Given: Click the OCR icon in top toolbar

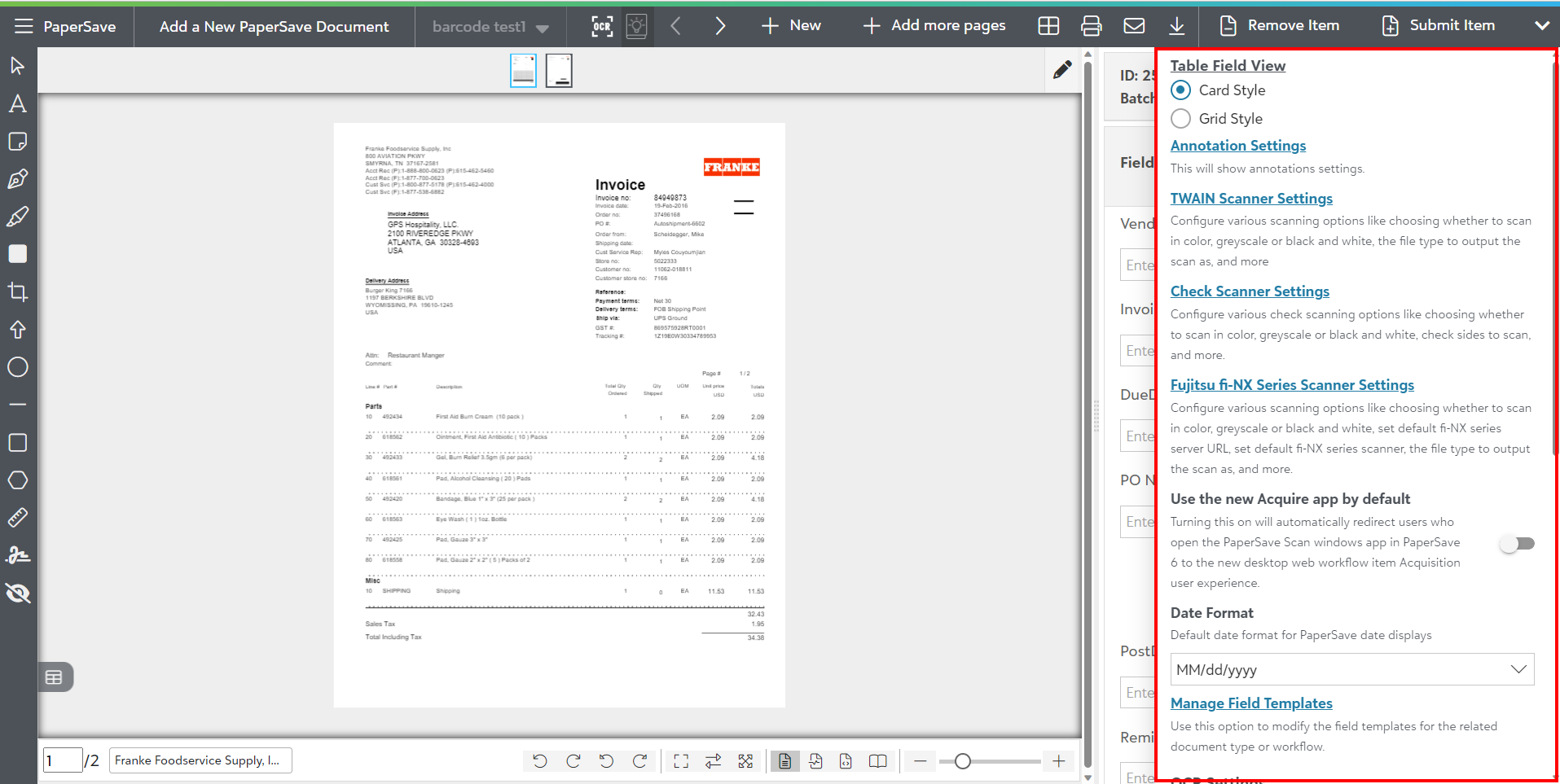Looking at the screenshot, I should coord(601,26).
